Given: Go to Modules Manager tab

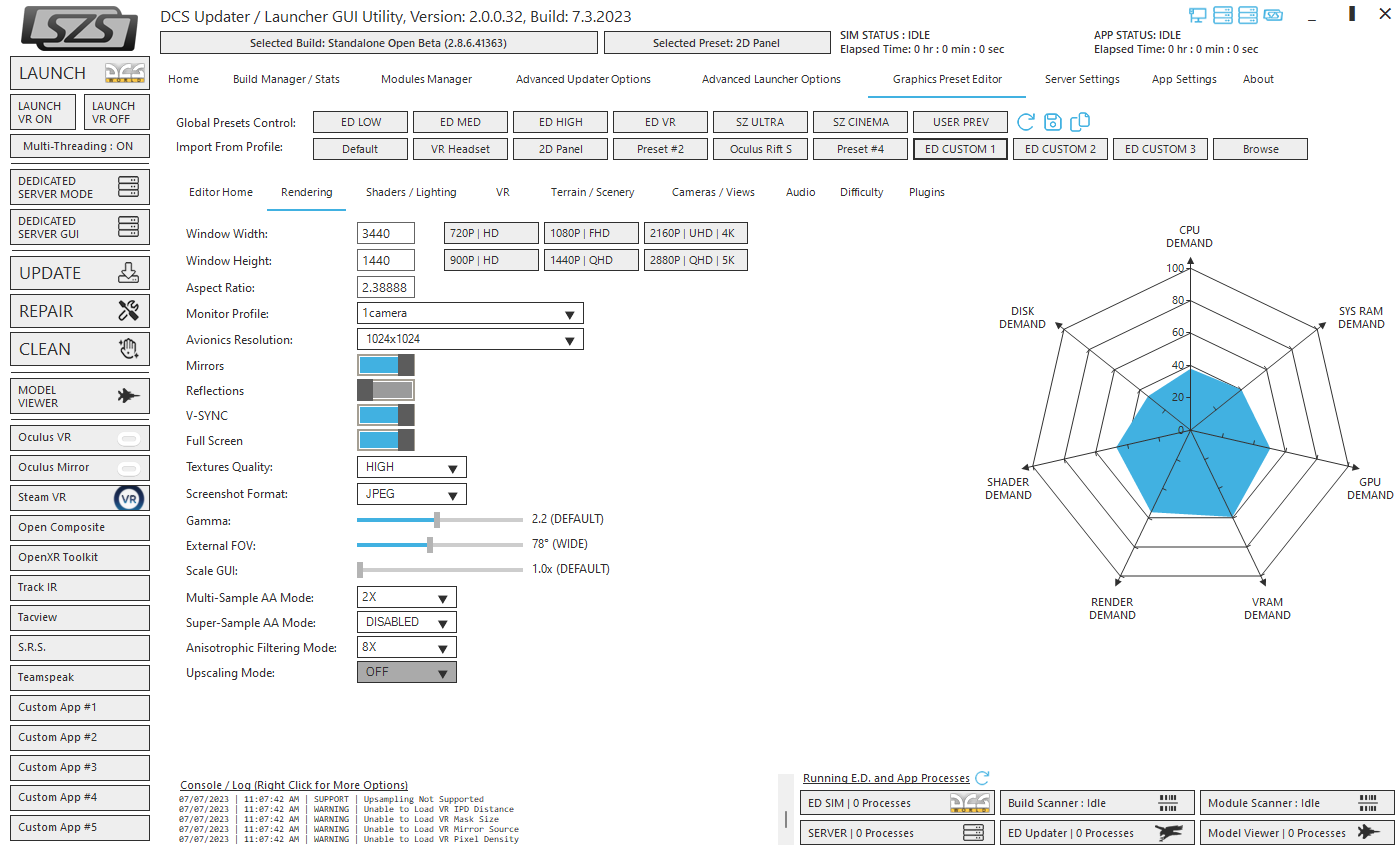Looking at the screenshot, I should (426, 79).
